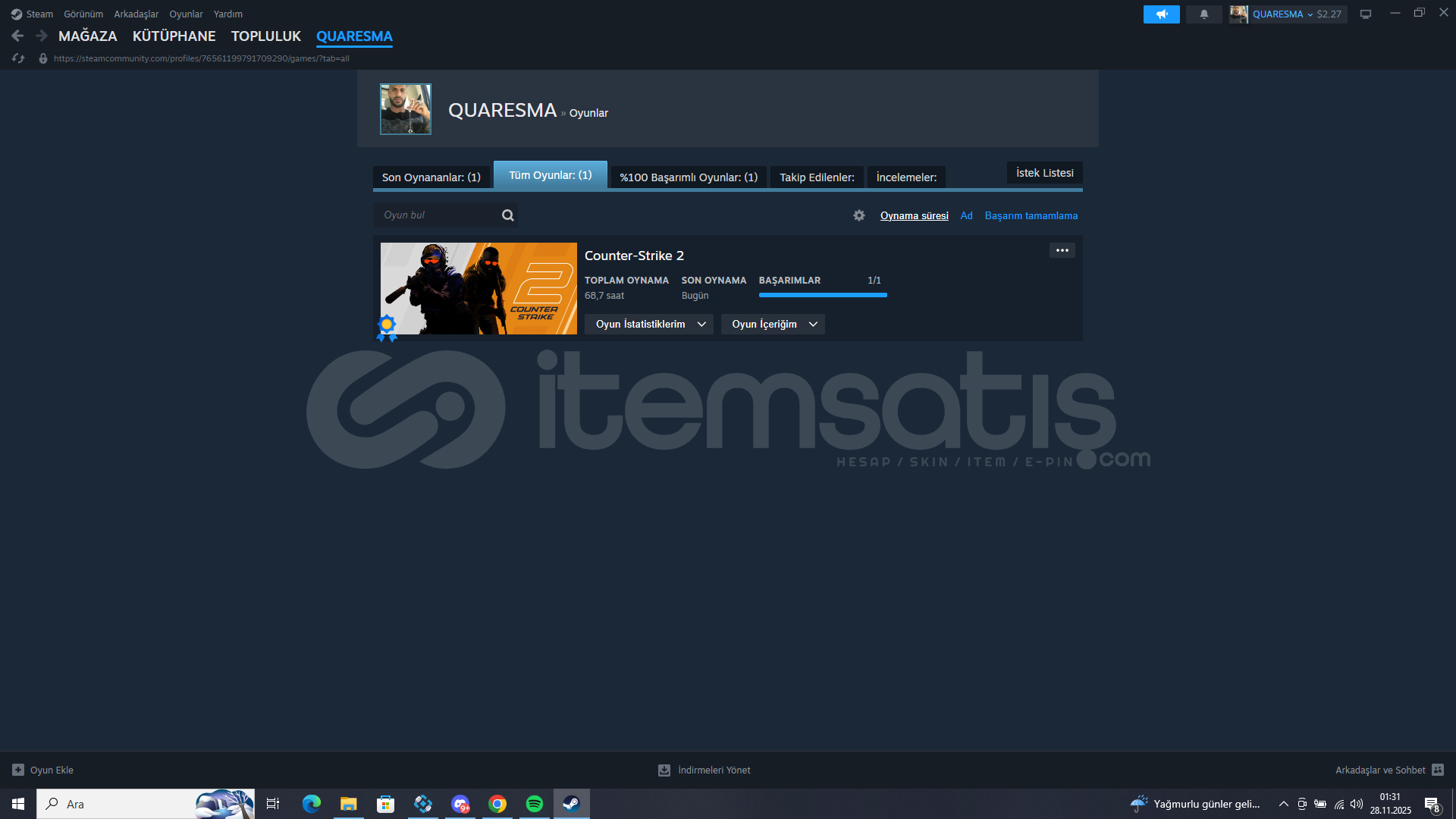
Task: Click the search magnifier in Oyun bul
Action: [507, 215]
